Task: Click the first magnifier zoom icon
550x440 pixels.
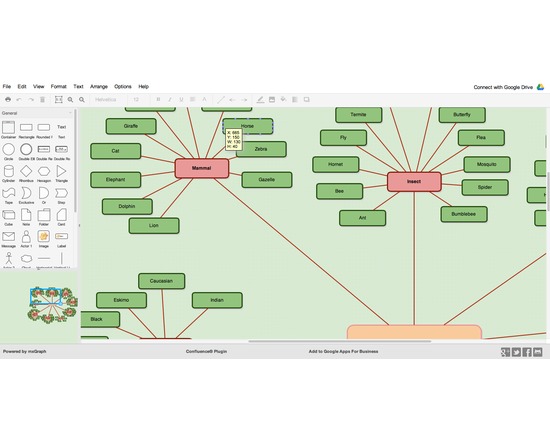Action: click(70, 100)
